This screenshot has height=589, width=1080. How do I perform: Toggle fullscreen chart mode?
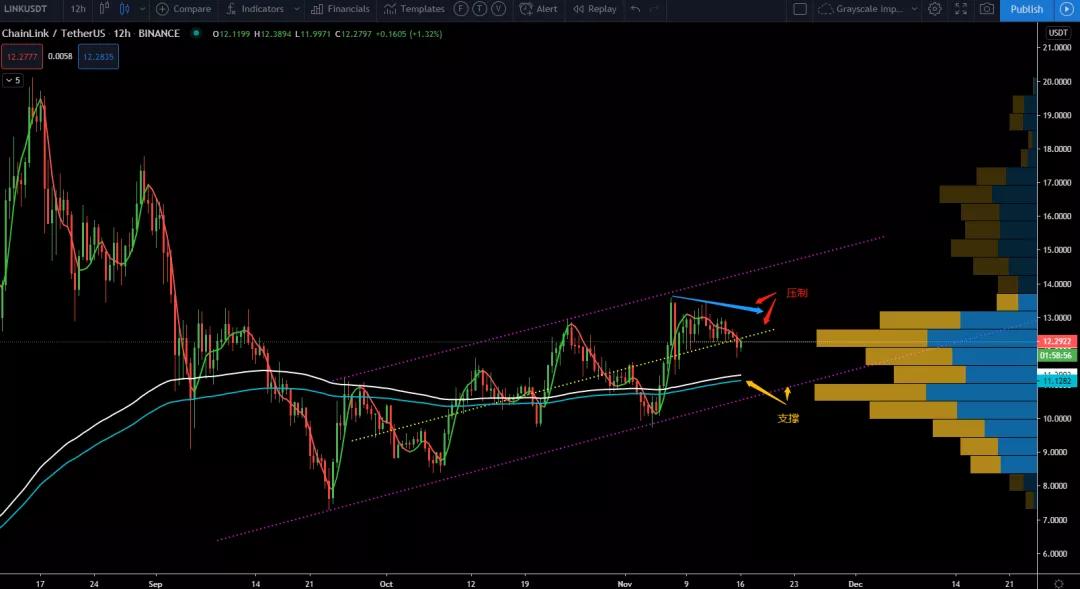pyautogui.click(x=960, y=9)
